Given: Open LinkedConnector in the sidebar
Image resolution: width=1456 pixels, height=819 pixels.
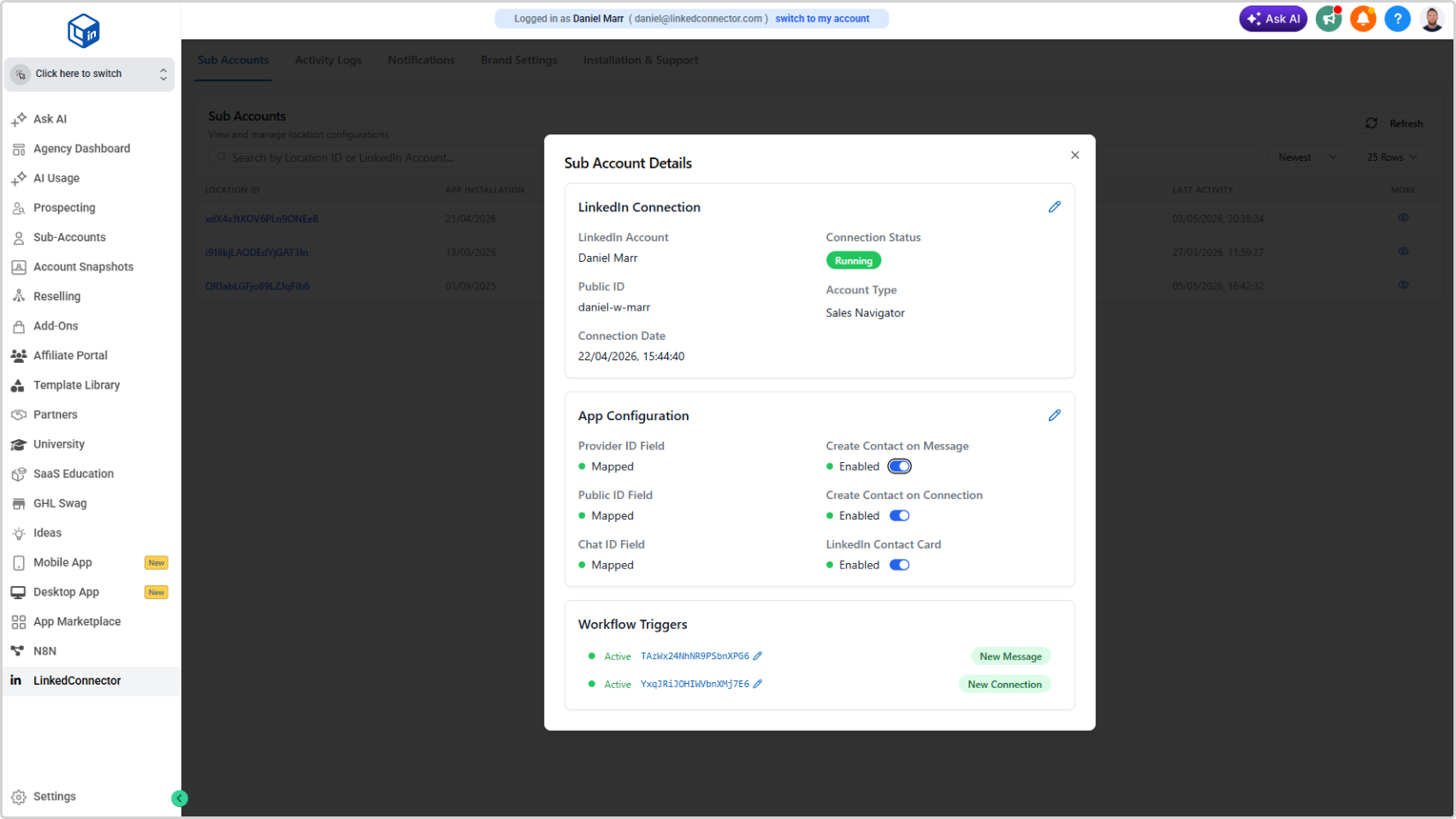Looking at the screenshot, I should pos(92,680).
